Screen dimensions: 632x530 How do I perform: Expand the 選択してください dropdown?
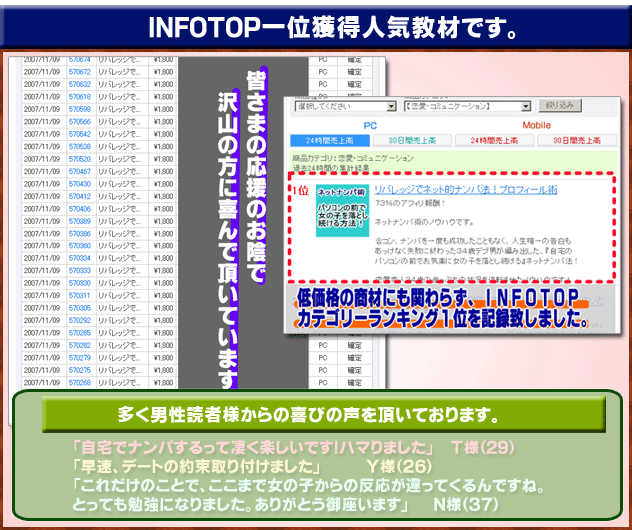pyautogui.click(x=345, y=106)
